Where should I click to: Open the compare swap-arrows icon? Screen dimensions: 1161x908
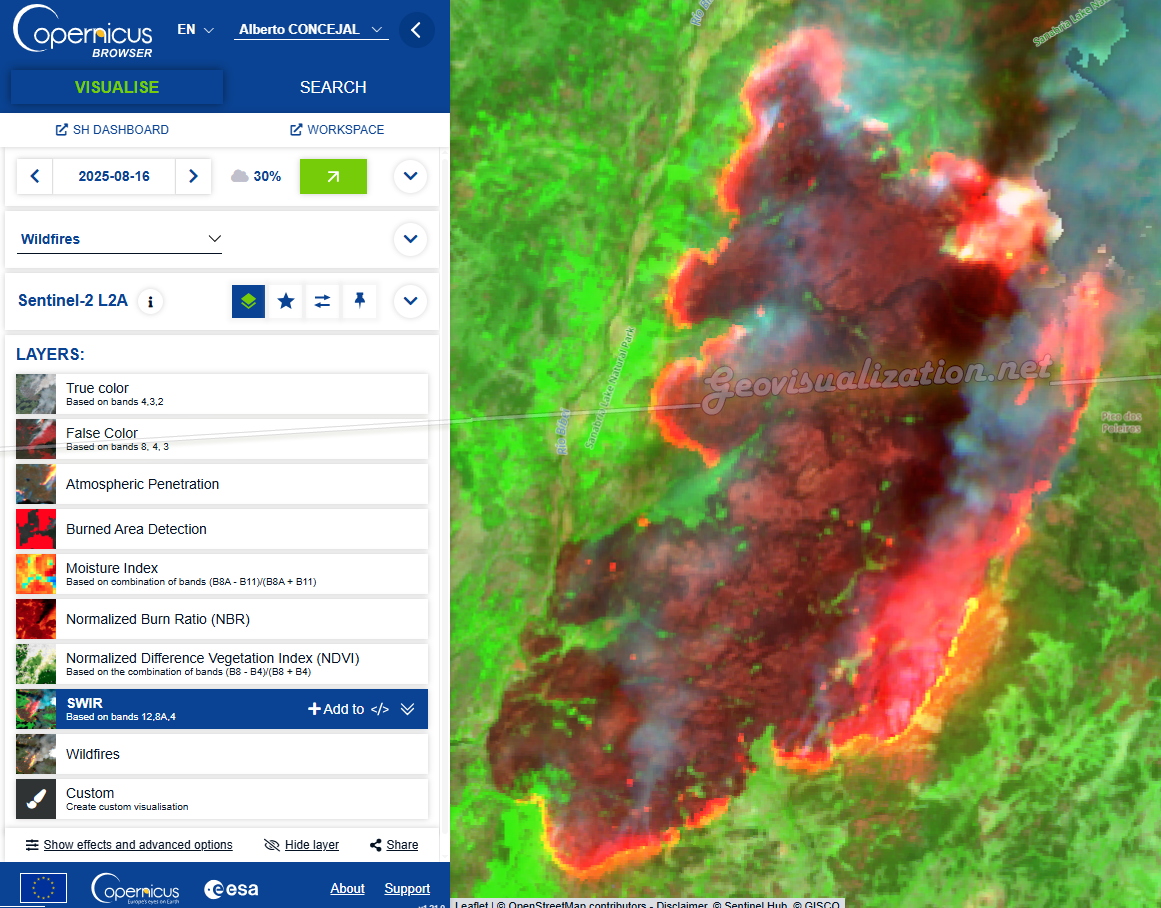click(322, 301)
